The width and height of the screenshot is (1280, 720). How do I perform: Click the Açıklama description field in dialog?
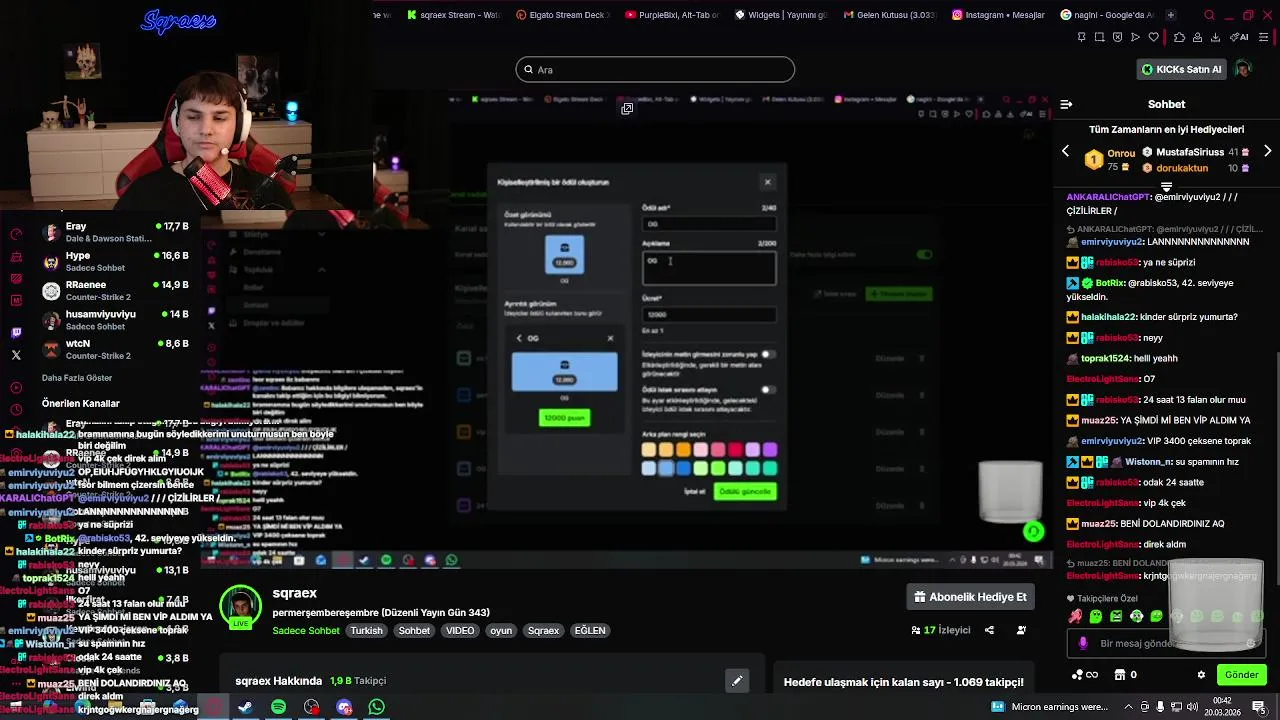click(x=709, y=268)
